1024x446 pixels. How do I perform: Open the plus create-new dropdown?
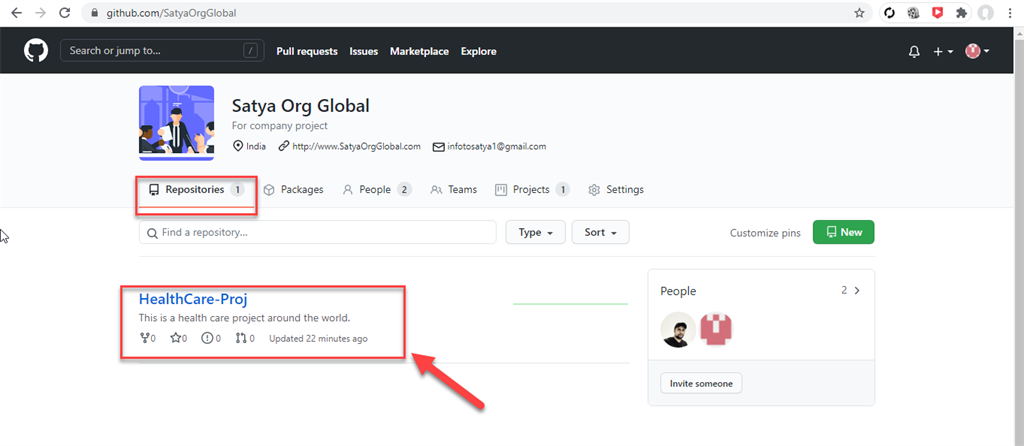943,52
